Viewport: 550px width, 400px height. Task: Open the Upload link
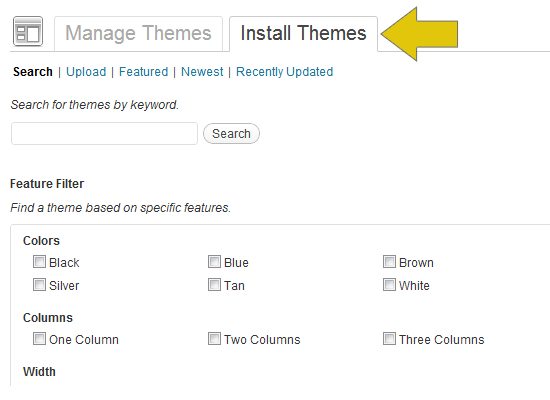point(86,72)
